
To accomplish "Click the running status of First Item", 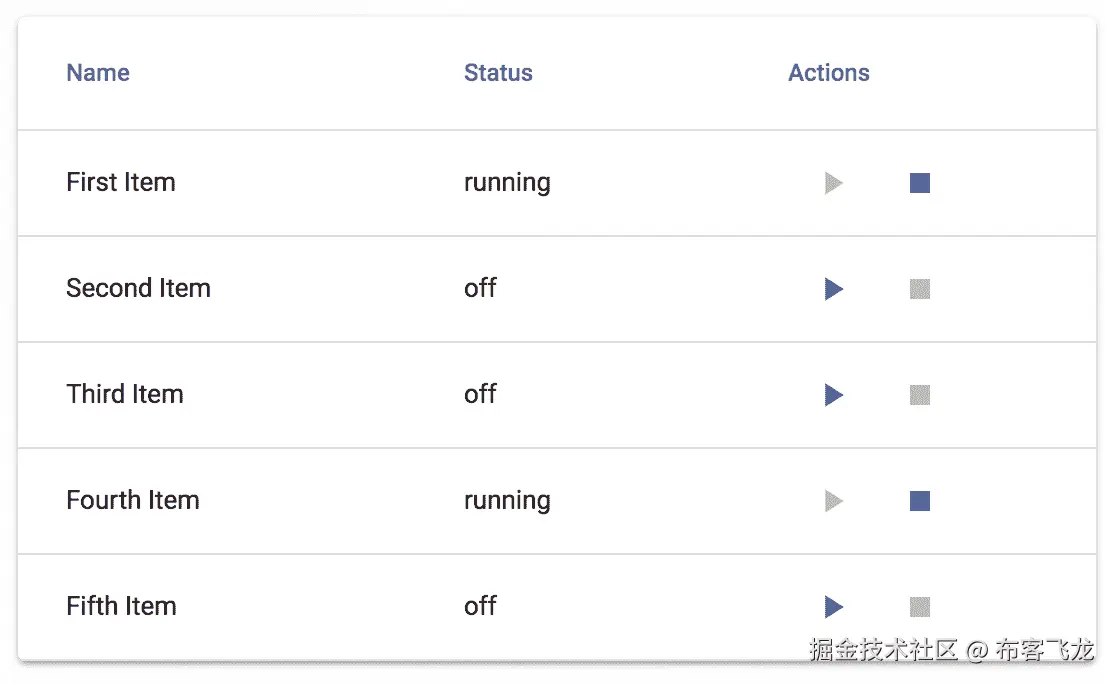I will click(x=507, y=183).
